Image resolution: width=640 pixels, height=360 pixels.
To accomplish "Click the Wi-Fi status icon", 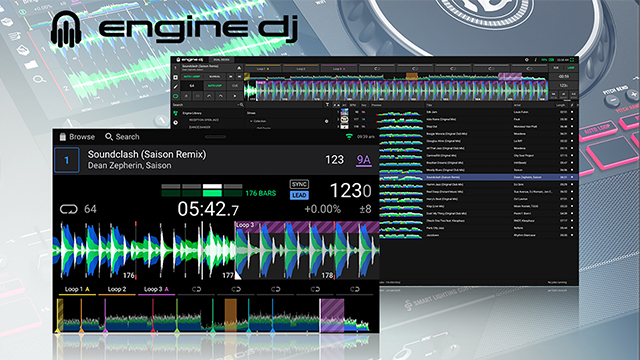I will (x=349, y=137).
